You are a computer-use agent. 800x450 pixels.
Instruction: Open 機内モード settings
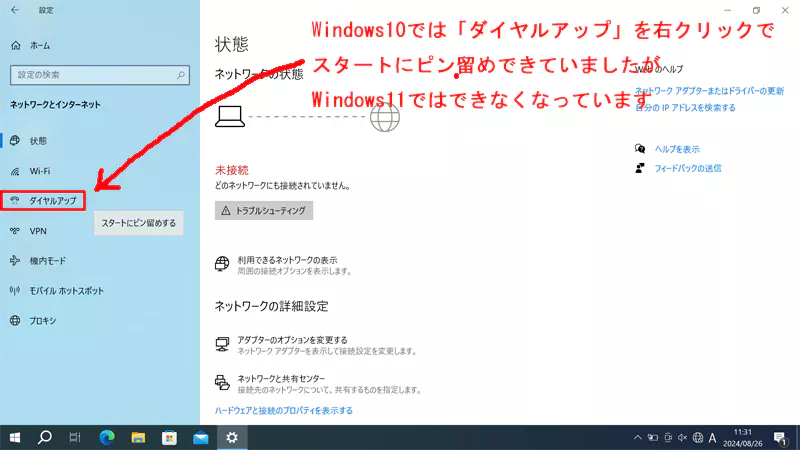(47, 261)
